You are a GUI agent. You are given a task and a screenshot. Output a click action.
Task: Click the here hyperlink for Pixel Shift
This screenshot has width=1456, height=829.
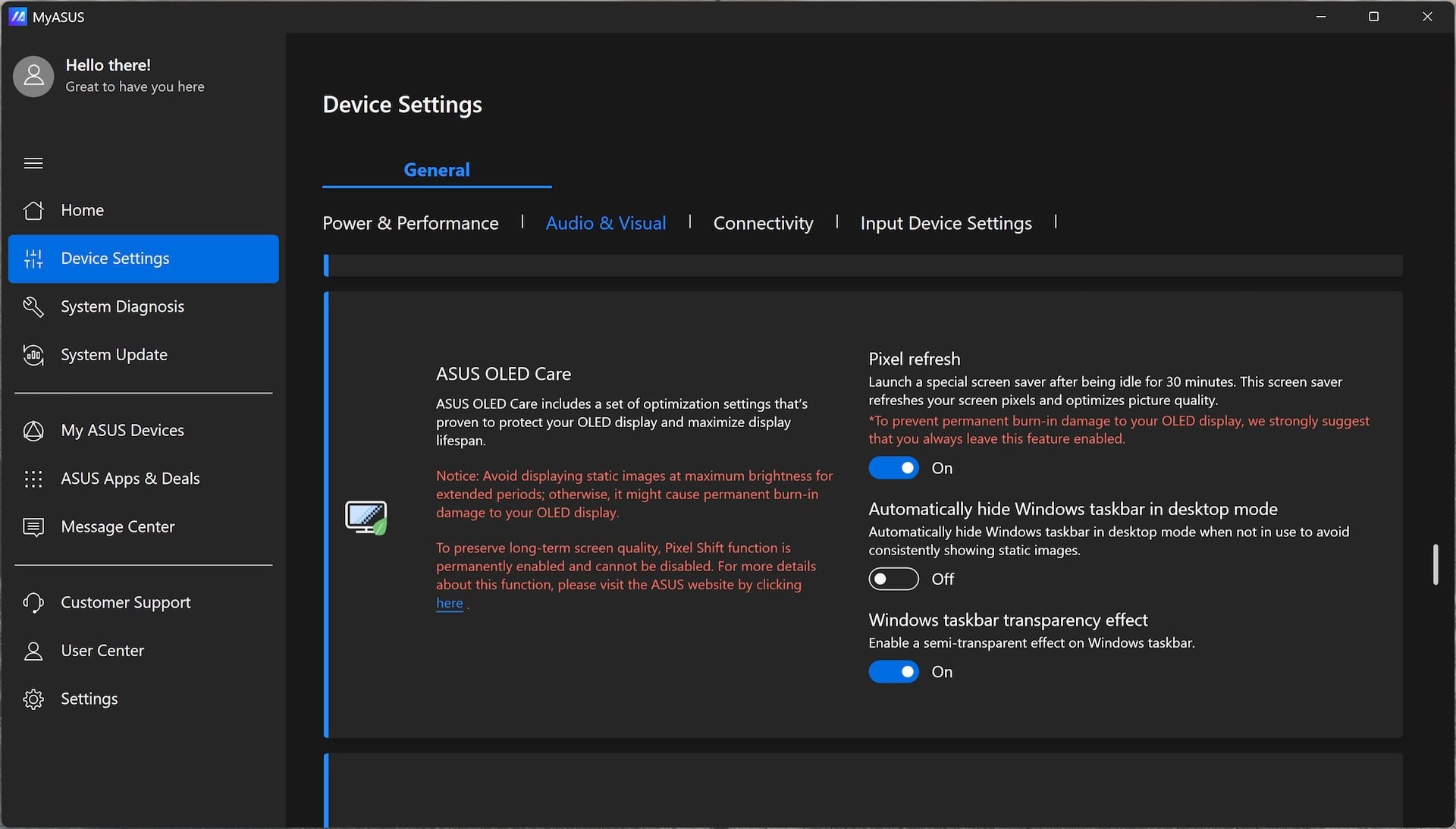(449, 602)
